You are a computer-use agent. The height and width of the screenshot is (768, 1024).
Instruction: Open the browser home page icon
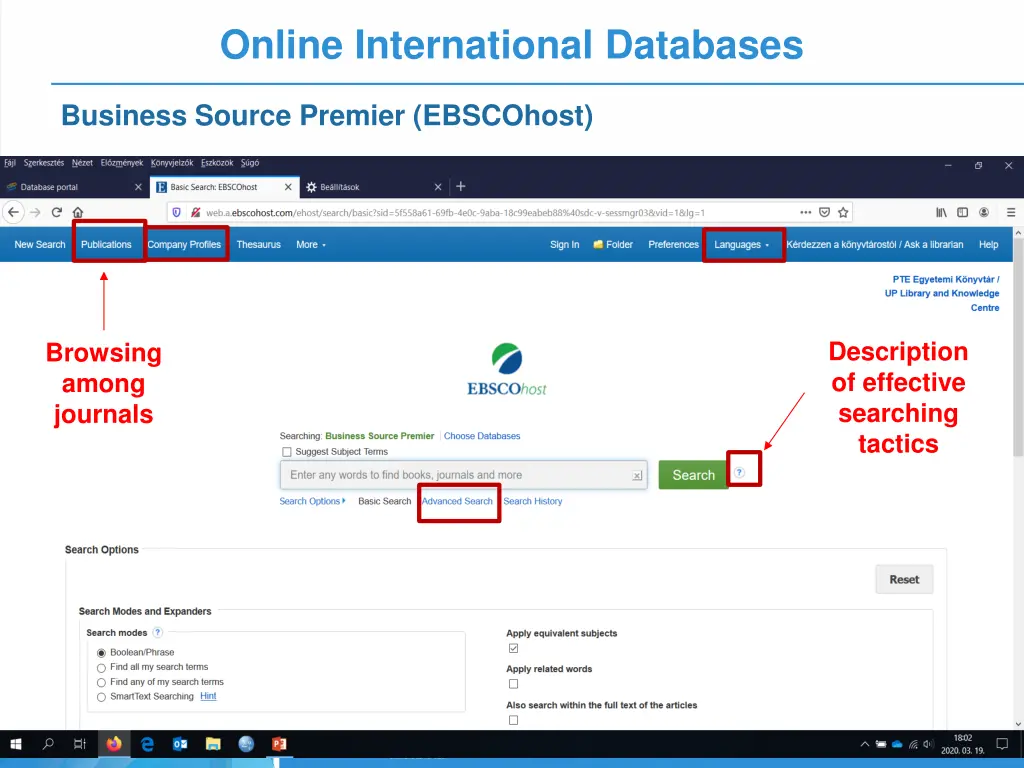(x=78, y=212)
